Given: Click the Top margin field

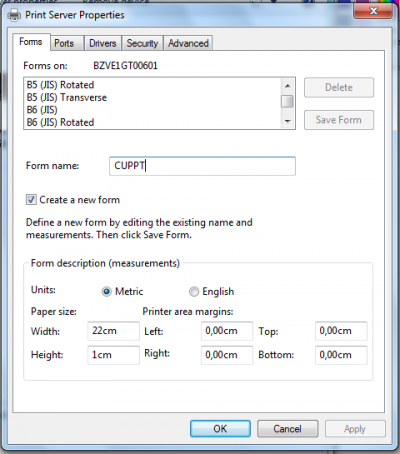Looking at the screenshot, I should point(341,331).
